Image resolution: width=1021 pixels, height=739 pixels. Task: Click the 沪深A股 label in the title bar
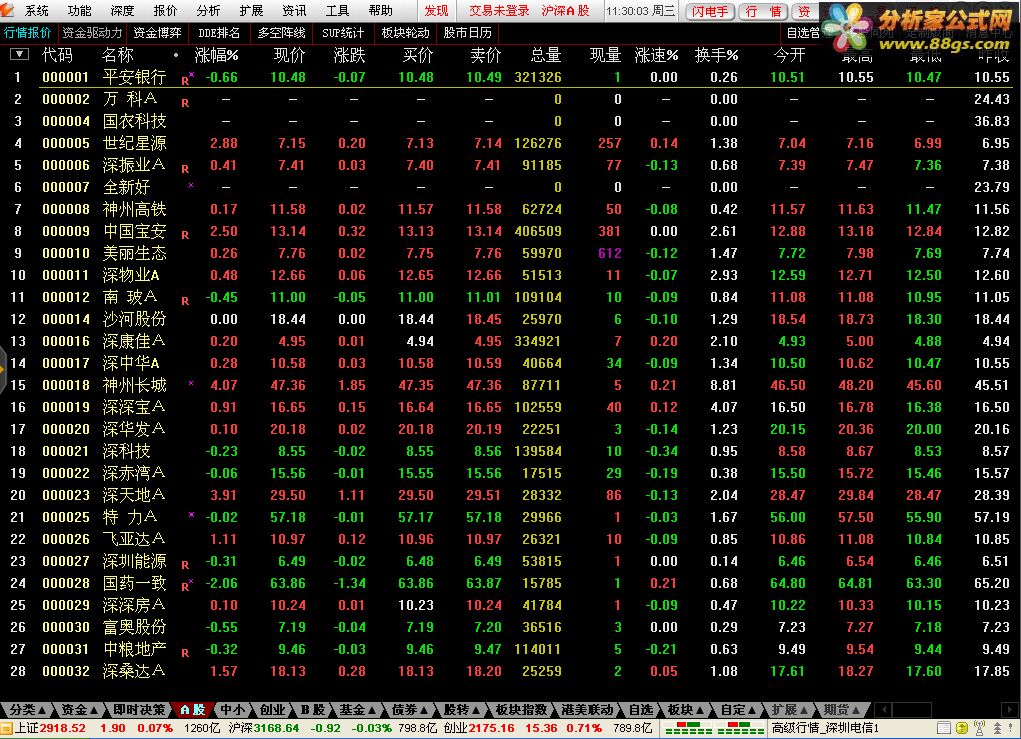tap(565, 10)
